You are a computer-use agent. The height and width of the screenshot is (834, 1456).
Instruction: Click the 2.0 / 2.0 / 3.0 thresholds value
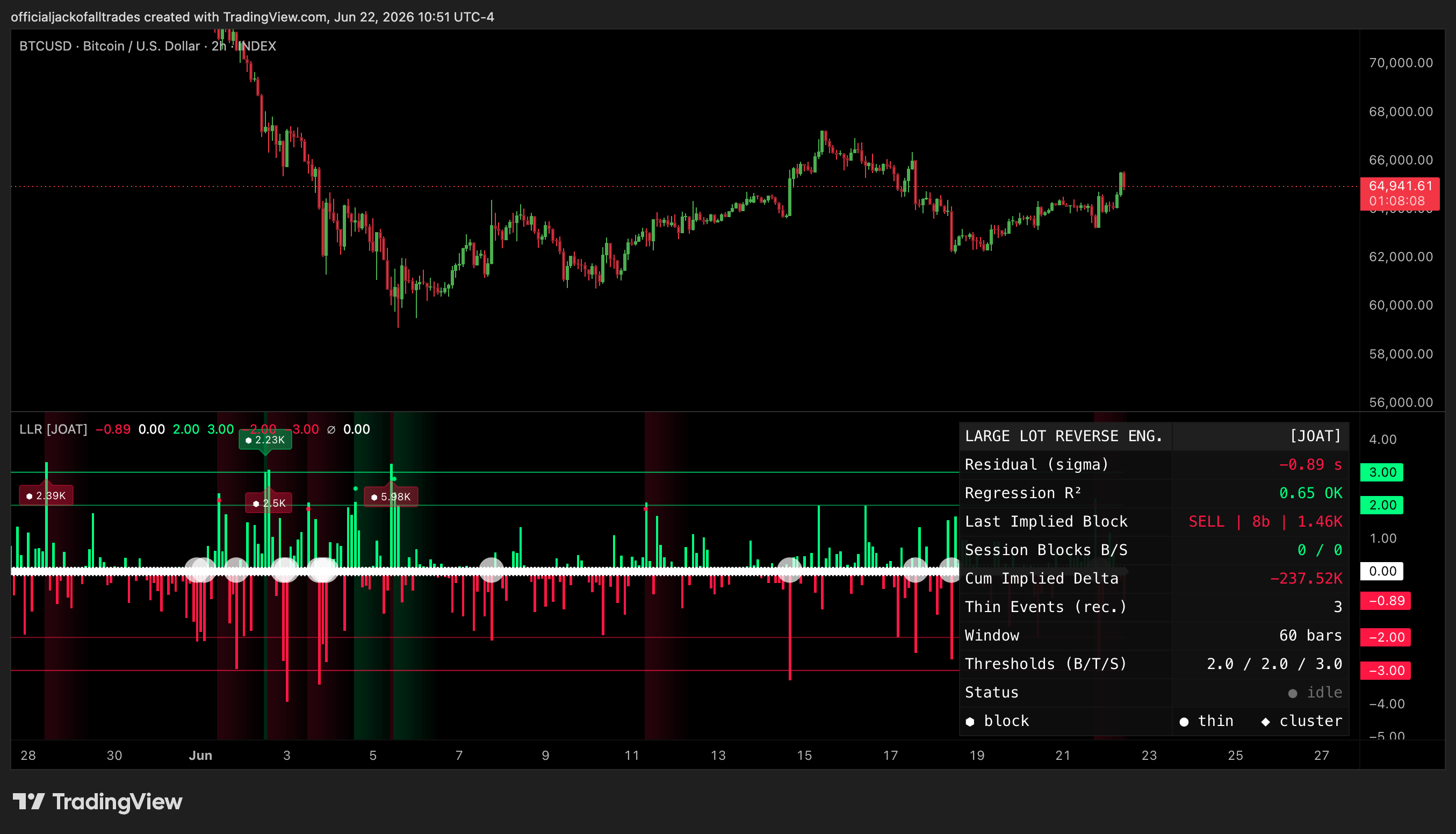tap(1274, 664)
